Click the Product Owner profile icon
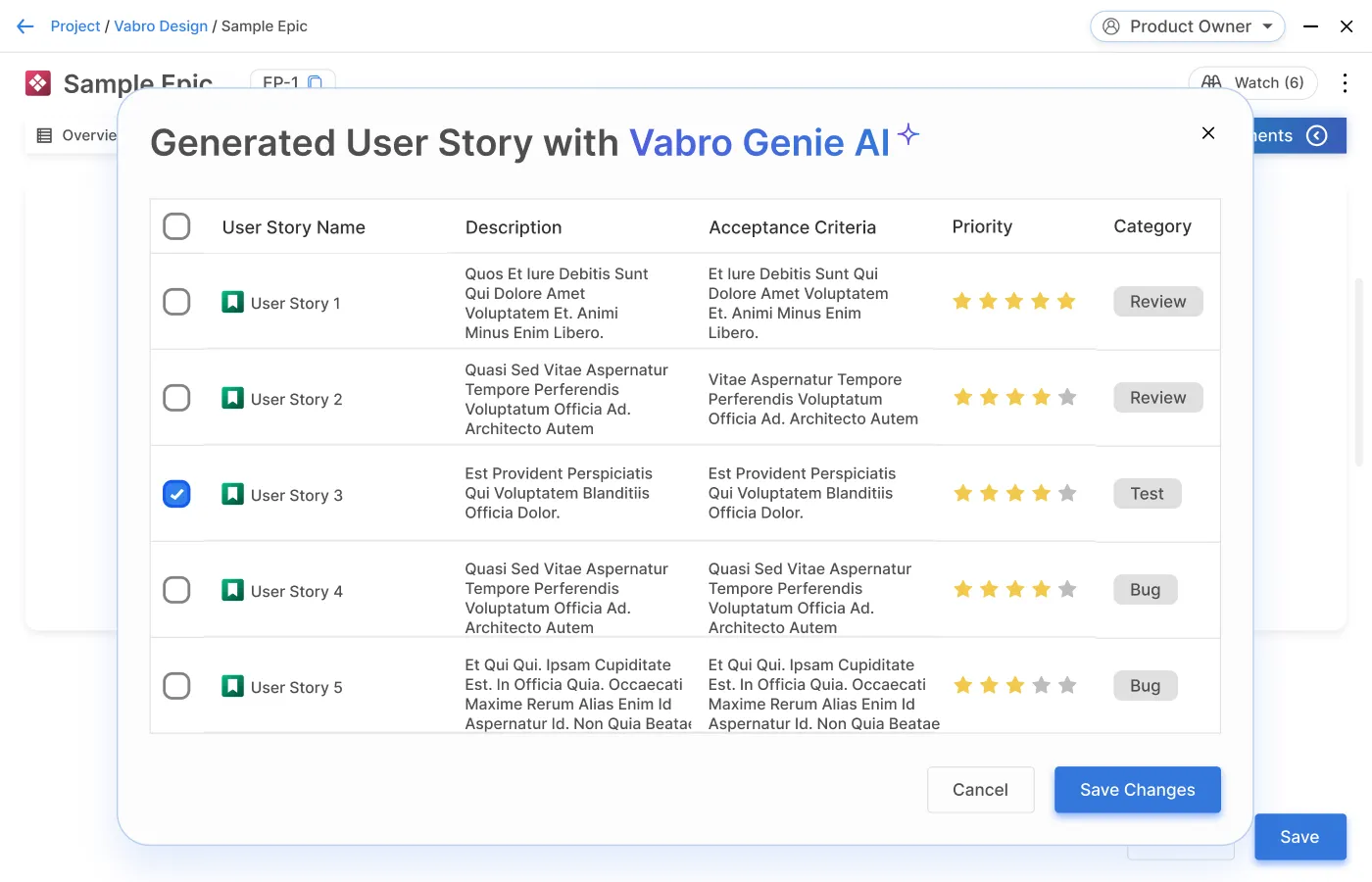Image resolution: width=1372 pixels, height=882 pixels. (x=1111, y=26)
